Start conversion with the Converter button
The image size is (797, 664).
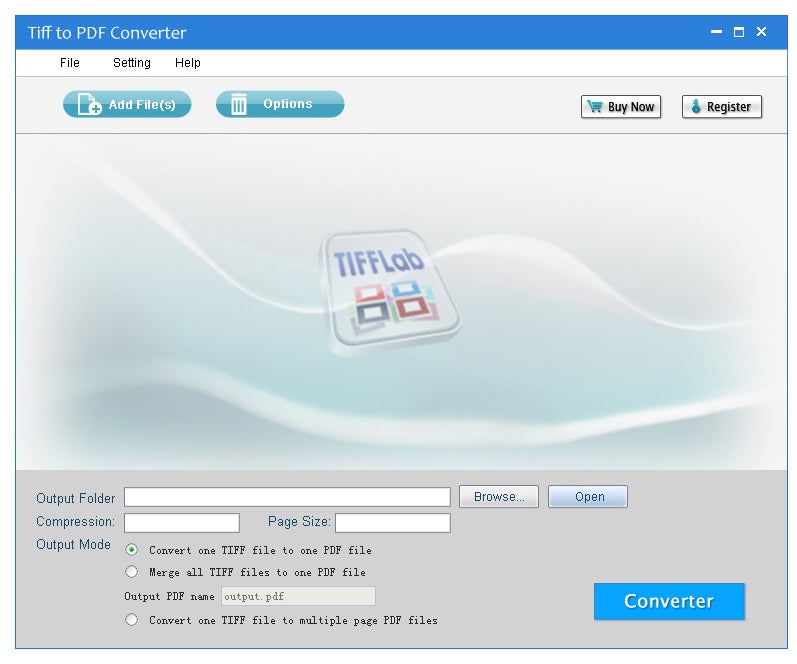tap(669, 601)
